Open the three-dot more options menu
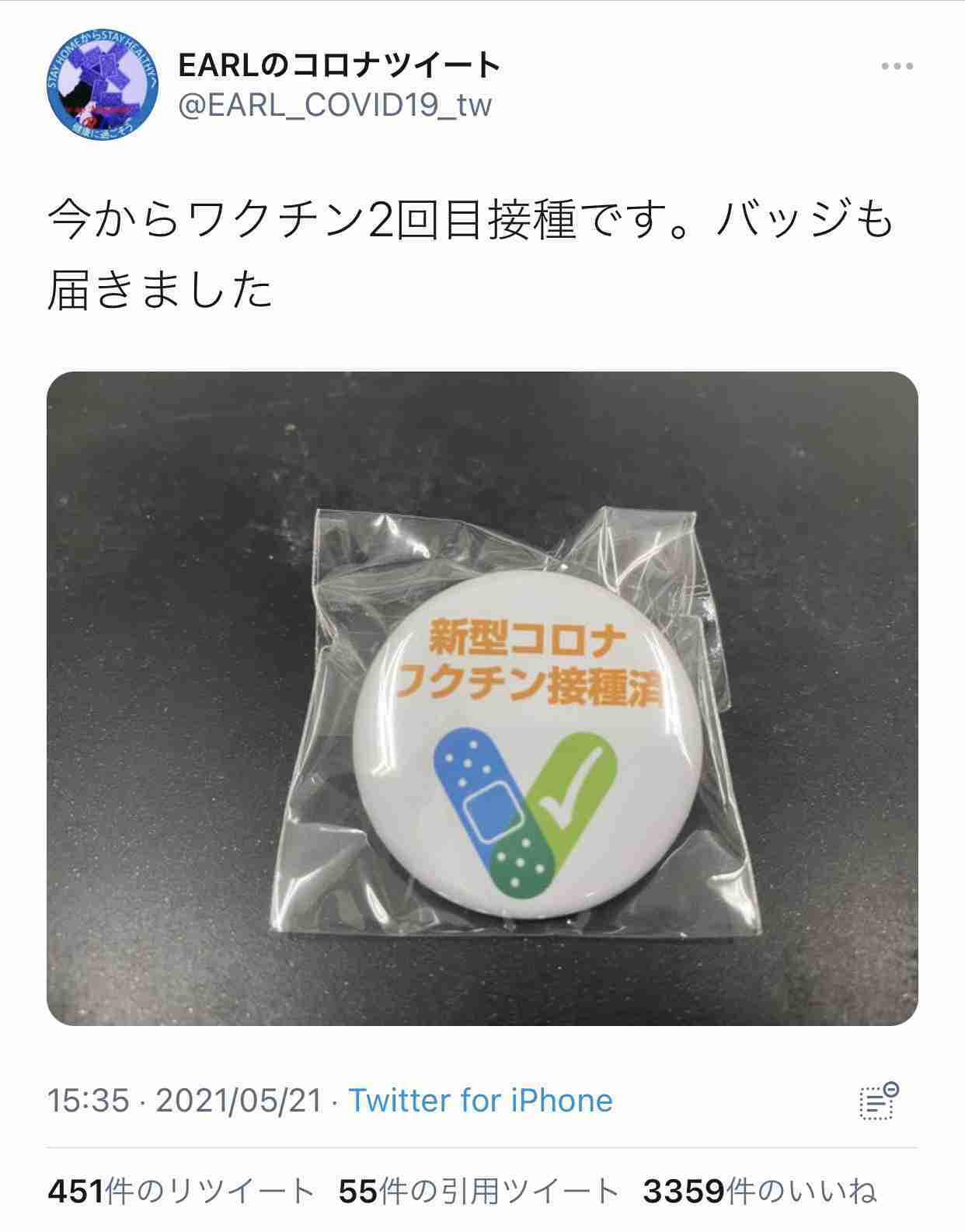Image resolution: width=965 pixels, height=1232 pixels. pos(897,67)
